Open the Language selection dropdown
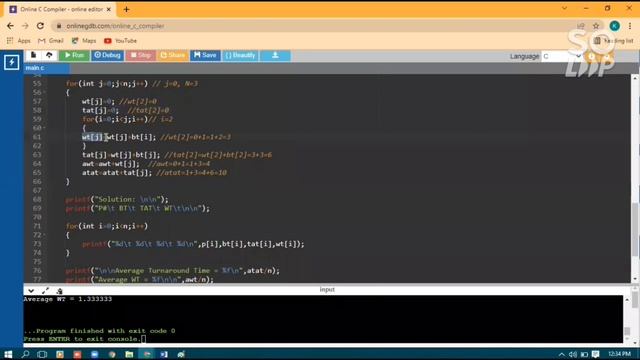 coord(561,56)
